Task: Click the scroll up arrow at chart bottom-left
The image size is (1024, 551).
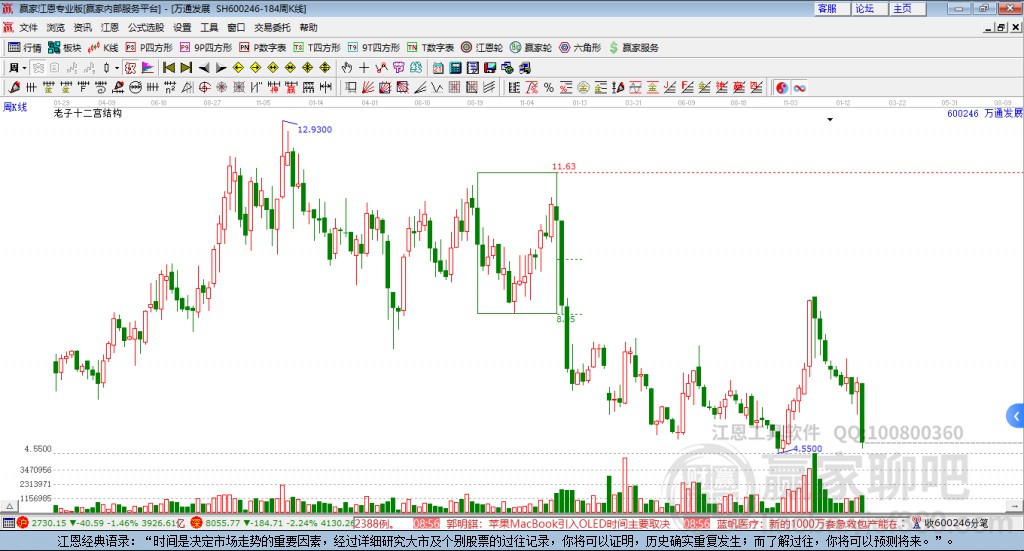Action: tap(9, 506)
